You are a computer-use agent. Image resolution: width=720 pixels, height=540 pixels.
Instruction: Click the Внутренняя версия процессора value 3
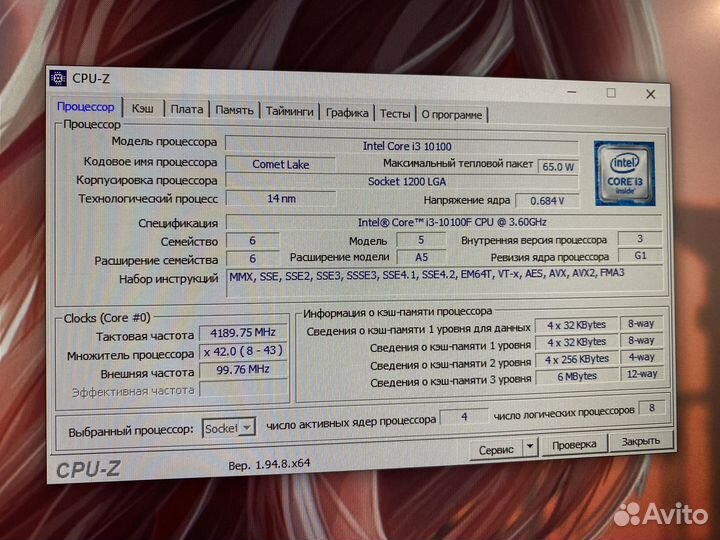coord(640,238)
